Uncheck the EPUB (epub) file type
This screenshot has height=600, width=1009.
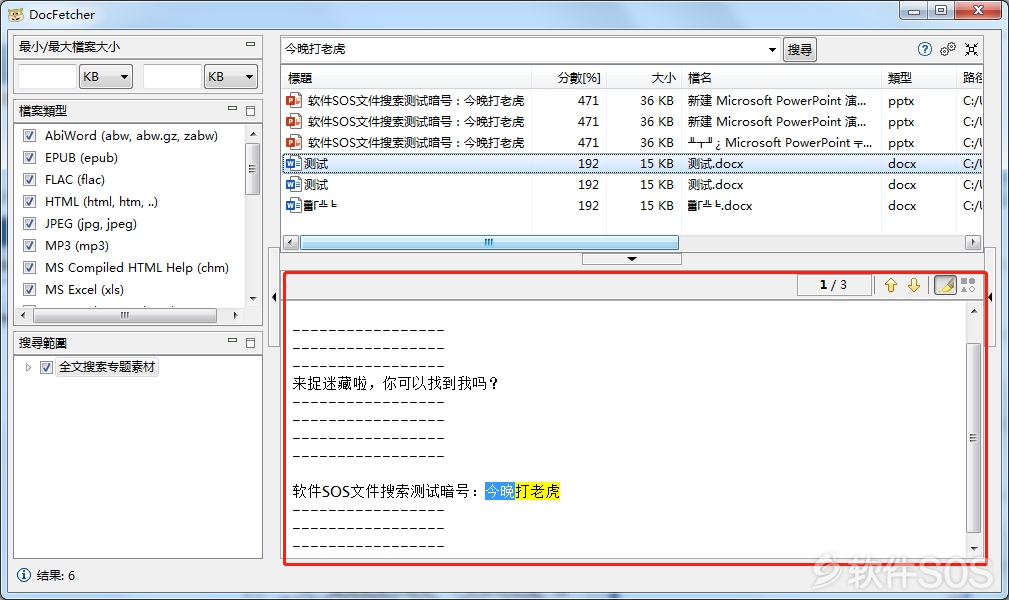[30, 158]
